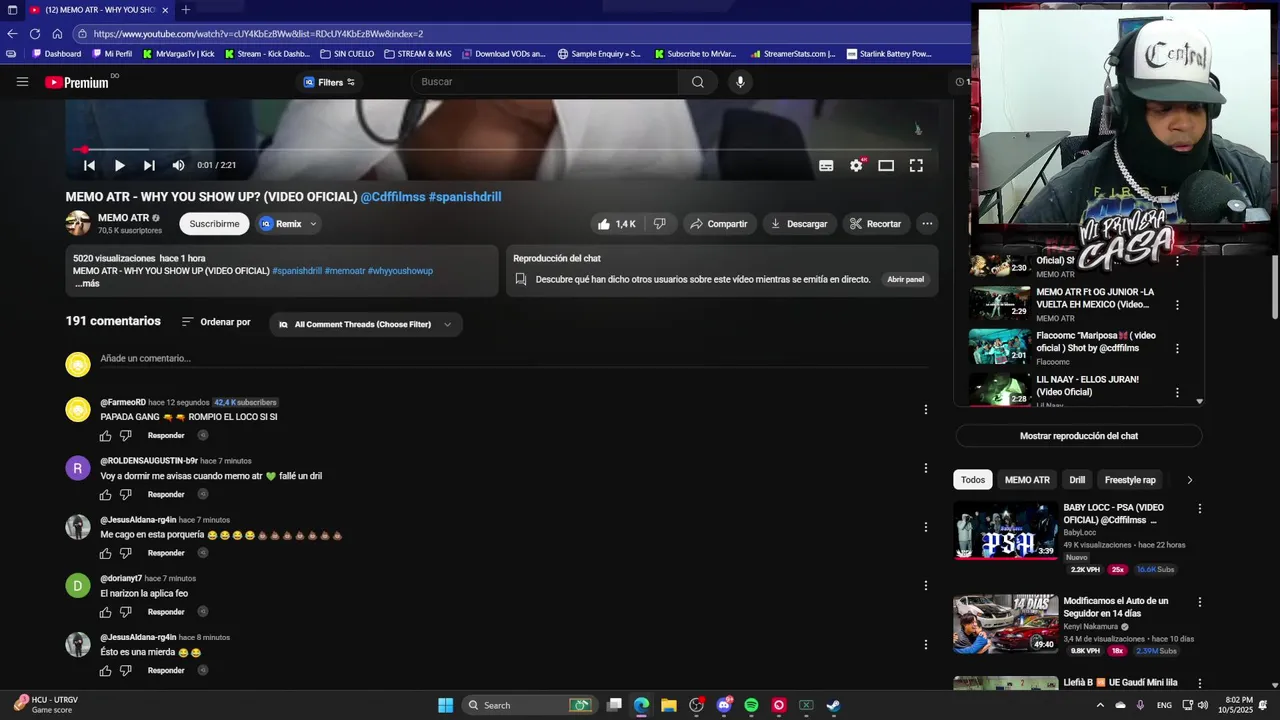Open options for LIL NAAY playlist item
The width and height of the screenshot is (1280, 720).
pos(1177,393)
